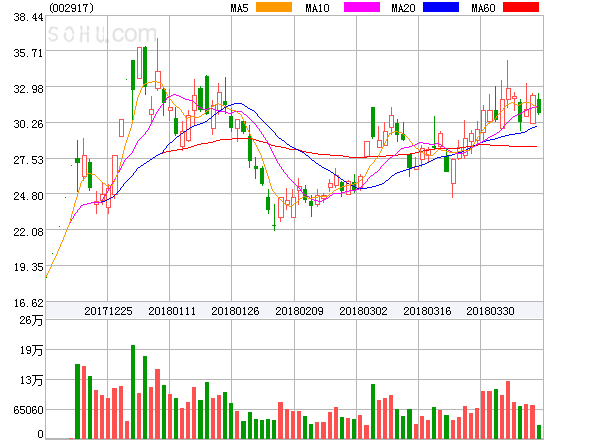Viewport: 600px width, 440px height.
Task: Click the magenta MA10 legend swatch
Action: click(362, 7)
